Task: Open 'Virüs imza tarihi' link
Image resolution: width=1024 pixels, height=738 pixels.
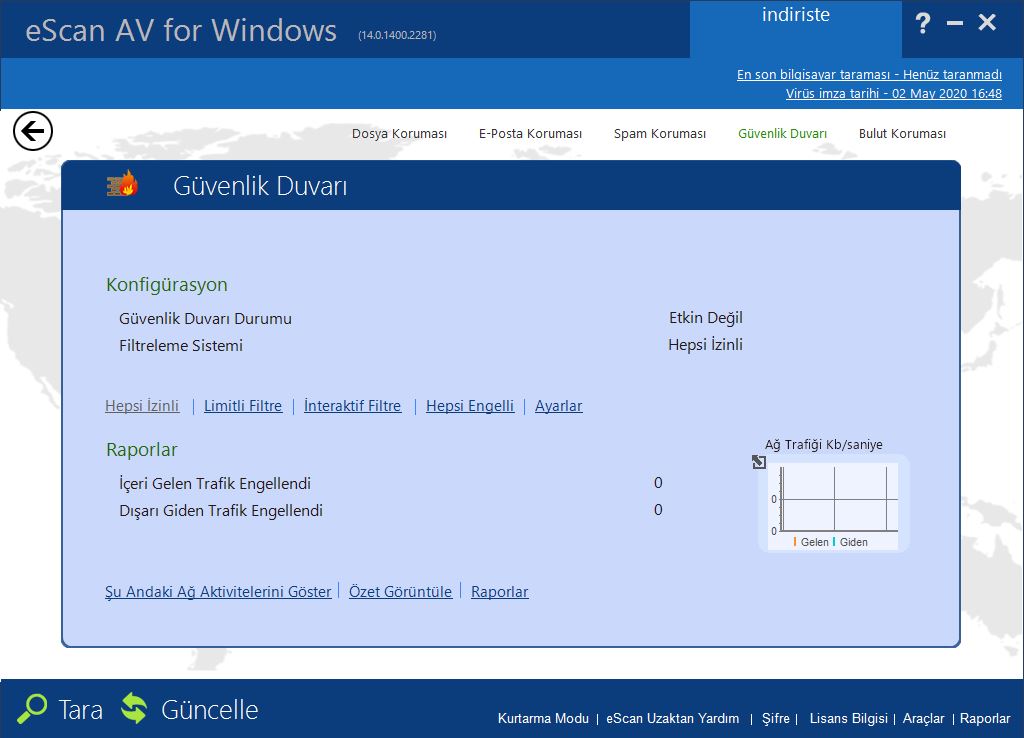Action: pyautogui.click(x=893, y=93)
